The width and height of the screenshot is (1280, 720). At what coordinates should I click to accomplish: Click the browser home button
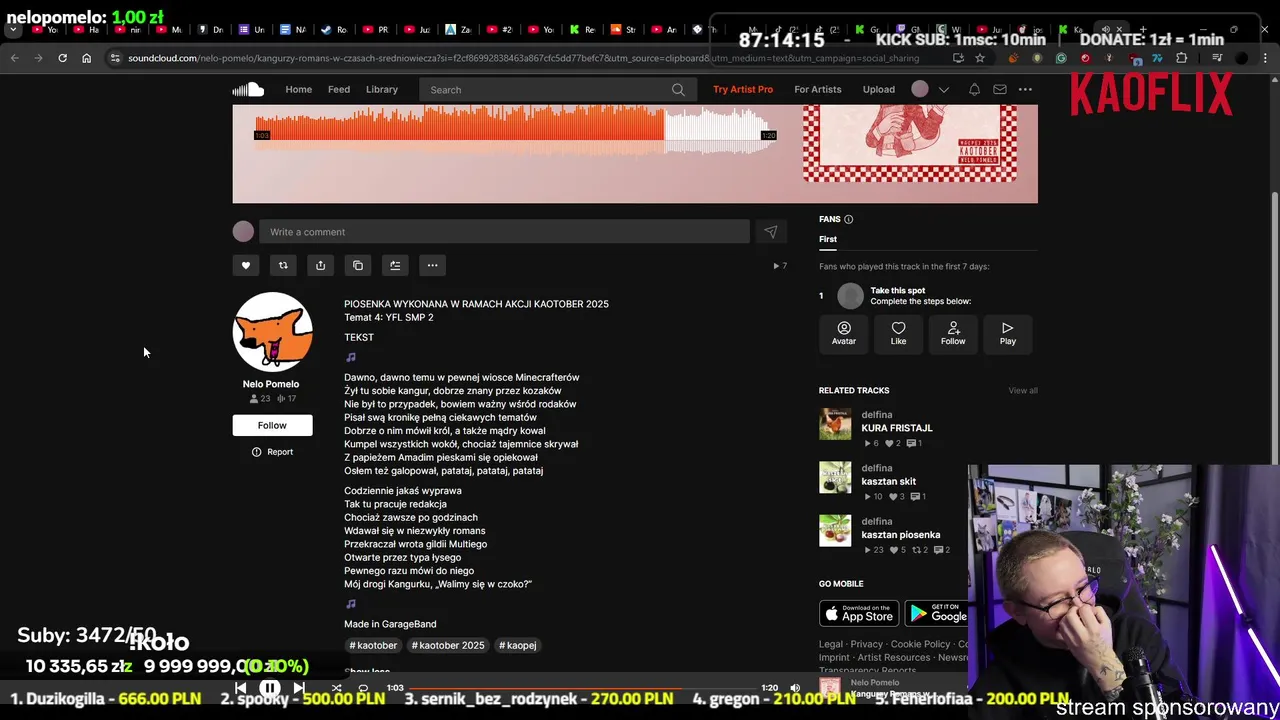pyautogui.click(x=86, y=58)
